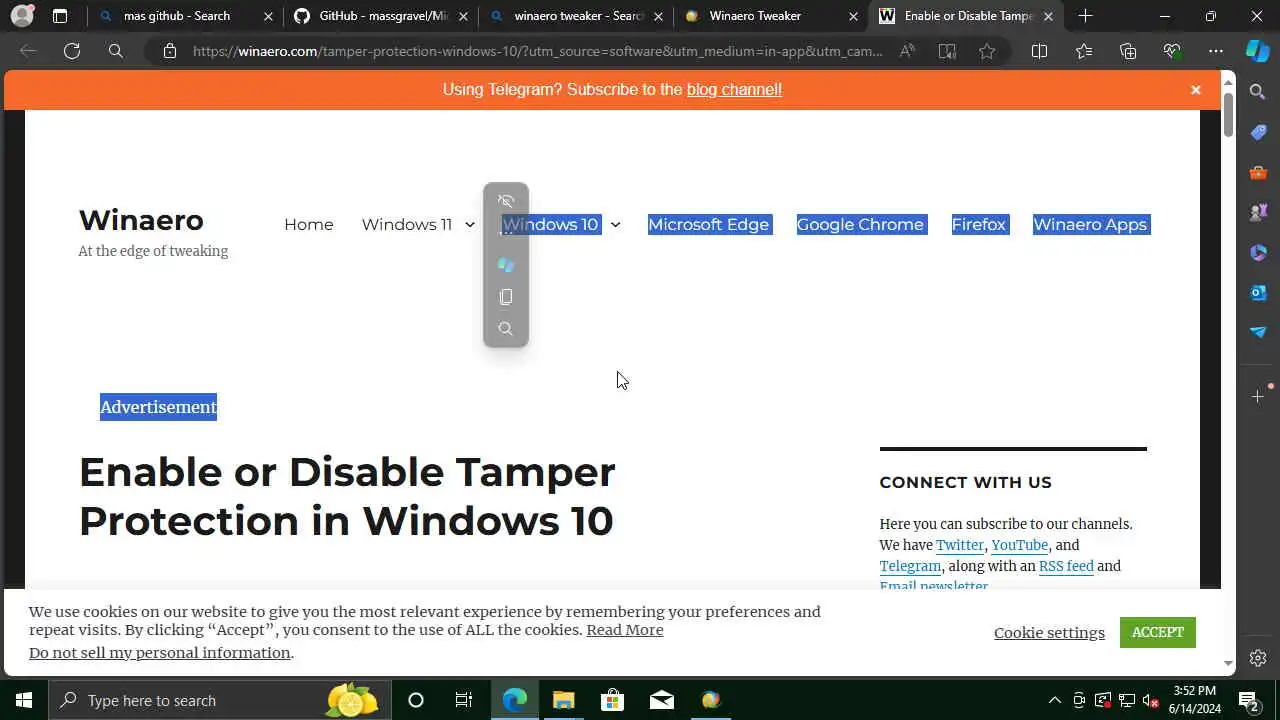The height and width of the screenshot is (720, 1280).
Task: Enter Immersive Reader from the address bar
Action: tap(947, 51)
